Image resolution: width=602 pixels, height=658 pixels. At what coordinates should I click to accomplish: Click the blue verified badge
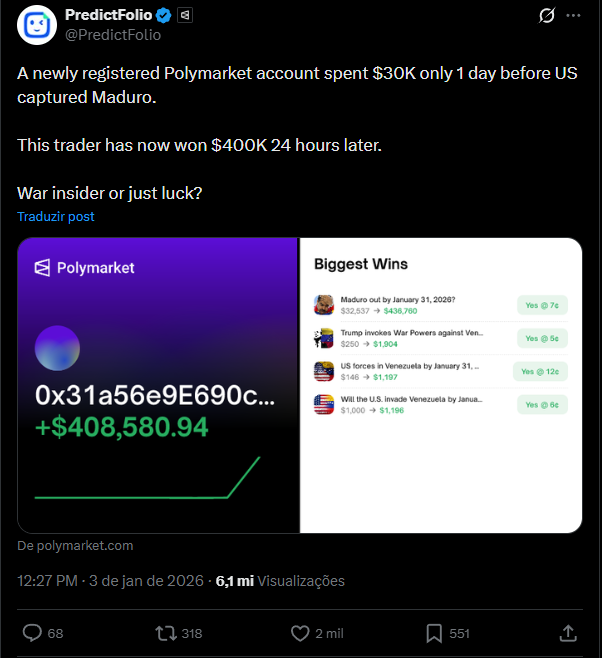click(164, 16)
